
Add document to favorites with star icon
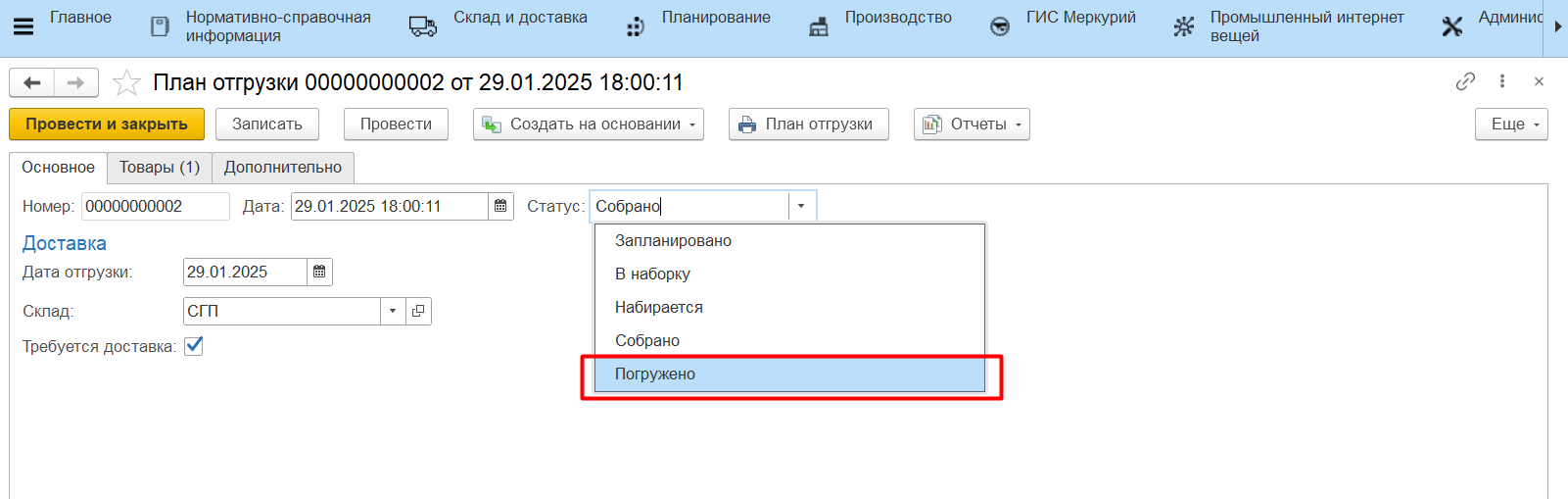[126, 83]
